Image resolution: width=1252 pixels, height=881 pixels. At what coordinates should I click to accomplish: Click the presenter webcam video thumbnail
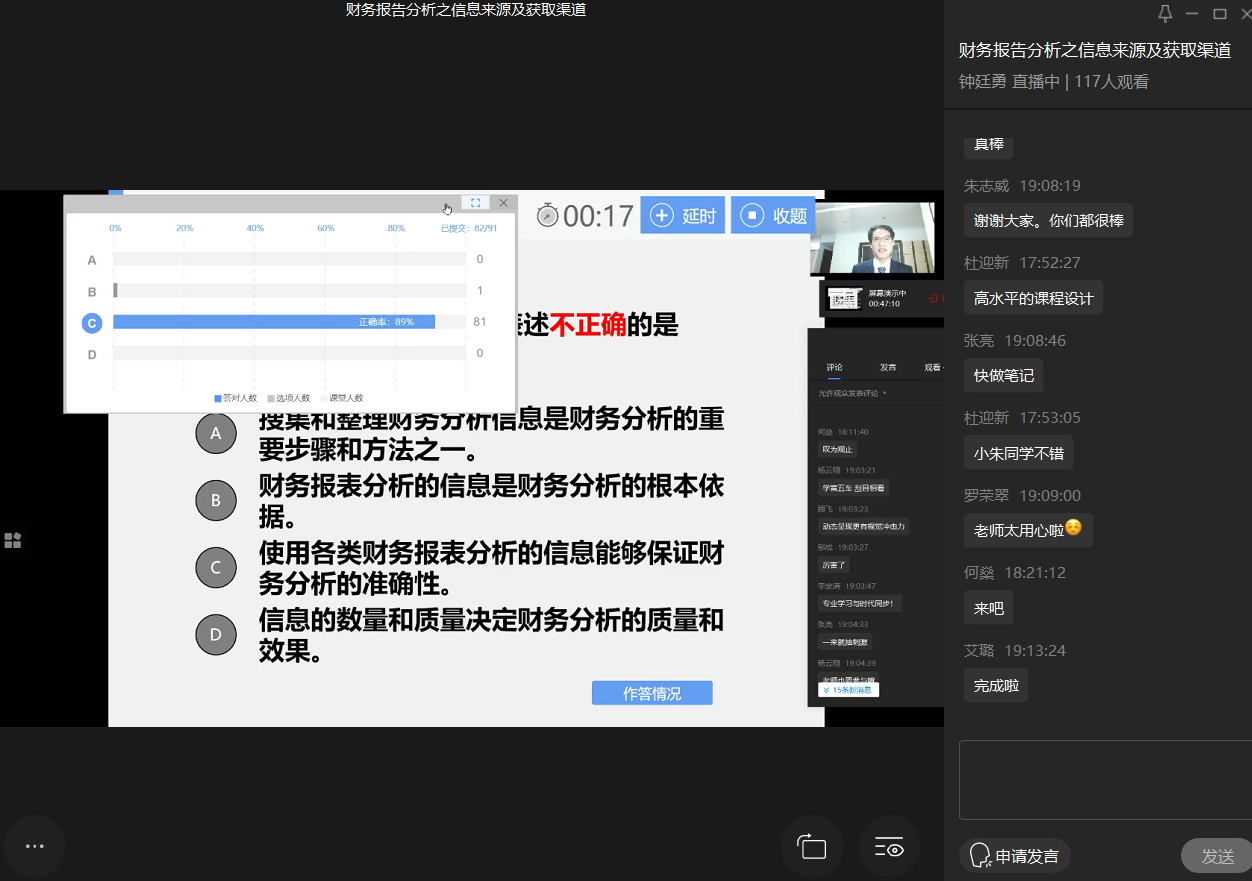click(x=873, y=238)
